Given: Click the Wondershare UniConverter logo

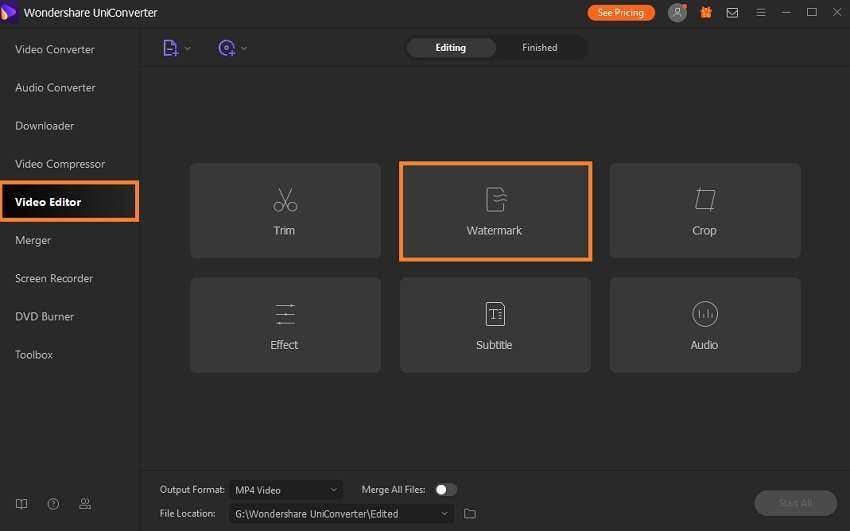Looking at the screenshot, I should (9, 12).
